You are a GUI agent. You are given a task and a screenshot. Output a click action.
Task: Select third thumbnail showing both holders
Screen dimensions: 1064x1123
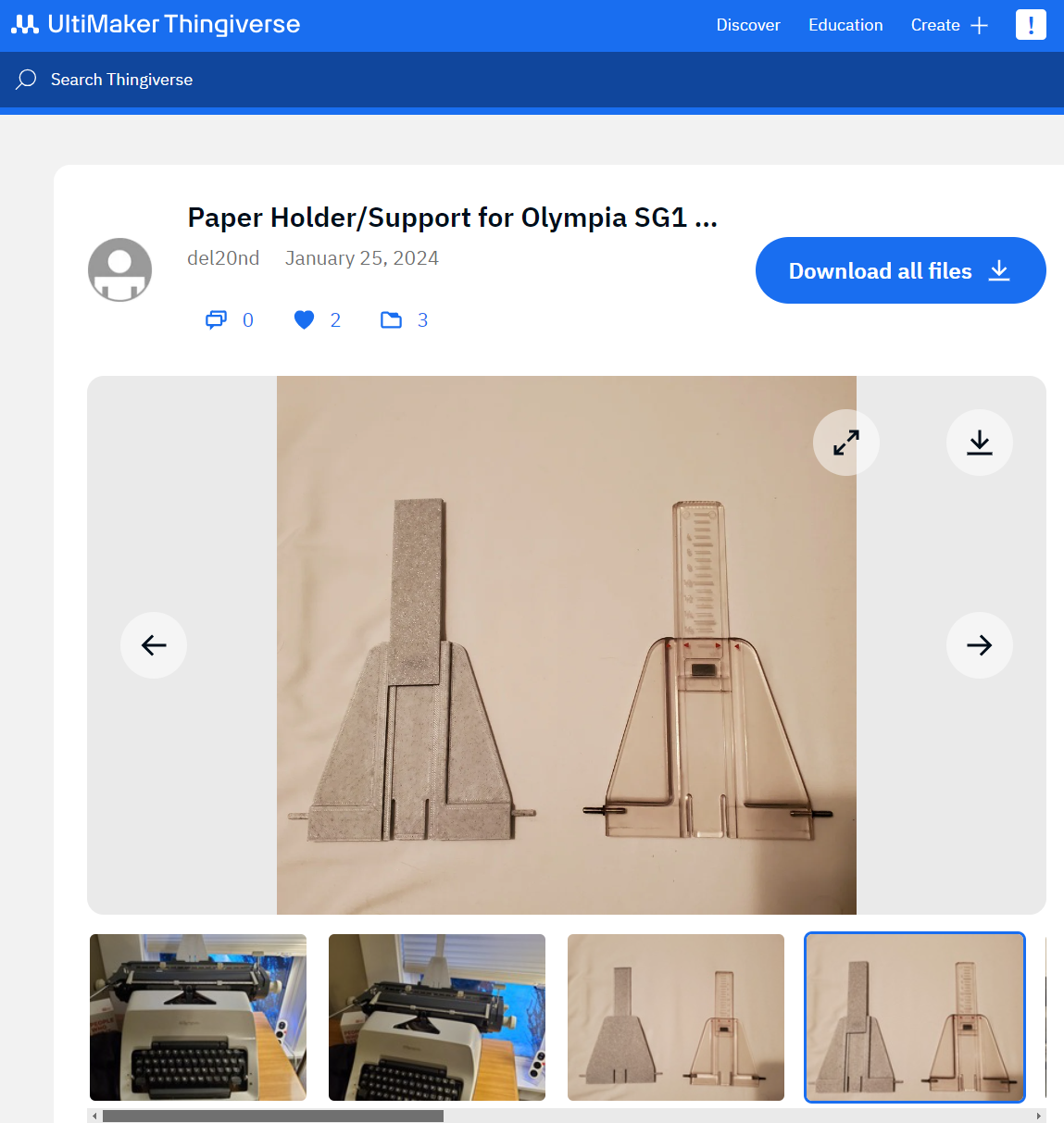click(675, 1017)
